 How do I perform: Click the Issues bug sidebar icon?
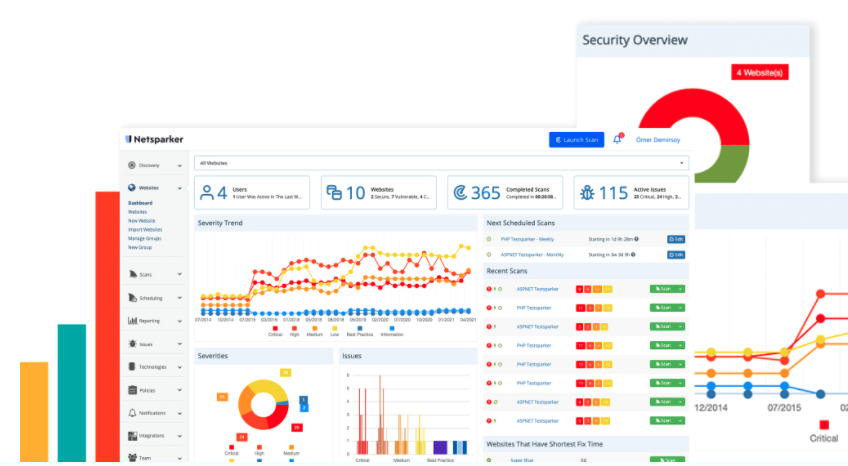coord(132,344)
